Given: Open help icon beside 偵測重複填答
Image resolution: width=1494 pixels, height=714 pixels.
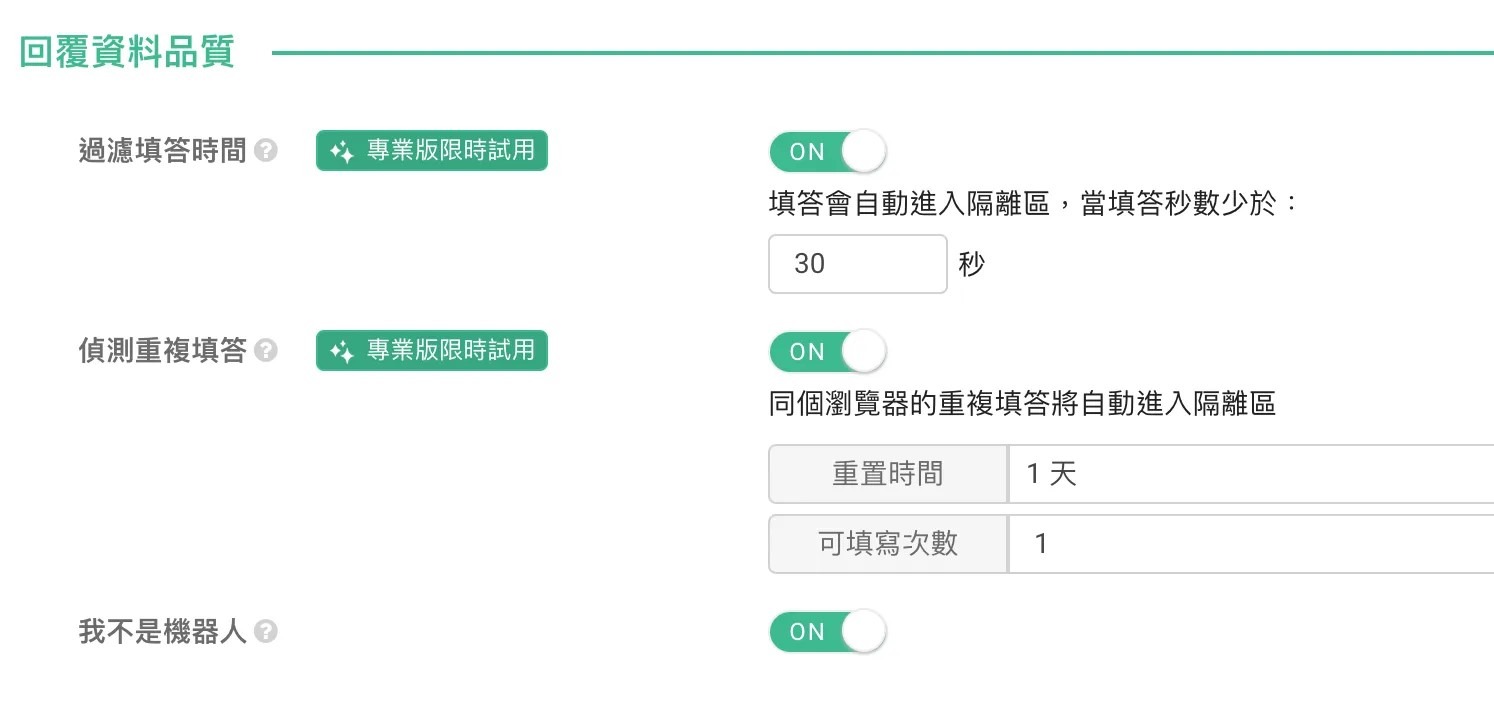Looking at the screenshot, I should 265,351.
